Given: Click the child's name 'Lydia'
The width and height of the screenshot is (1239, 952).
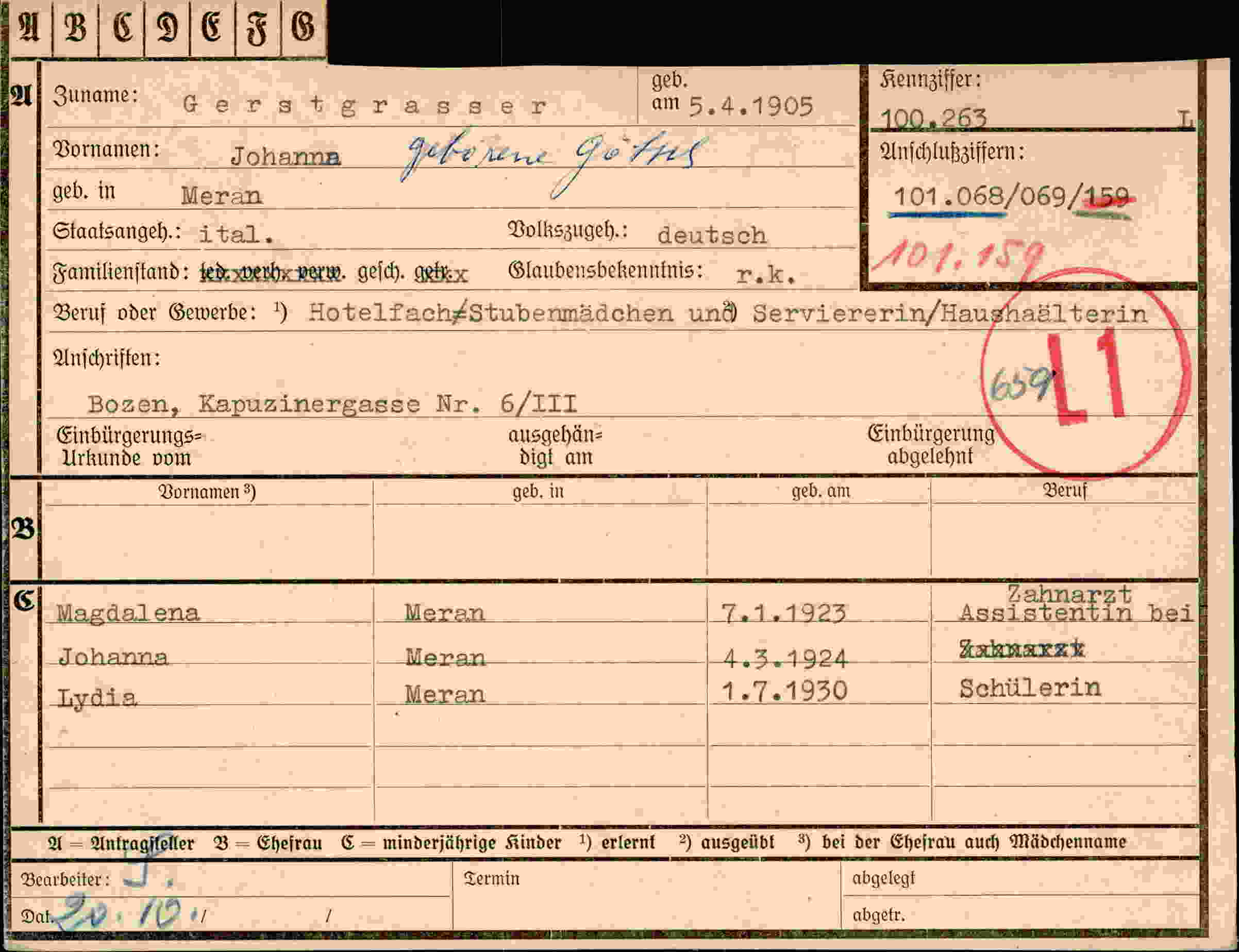Looking at the screenshot, I should click(x=97, y=697).
